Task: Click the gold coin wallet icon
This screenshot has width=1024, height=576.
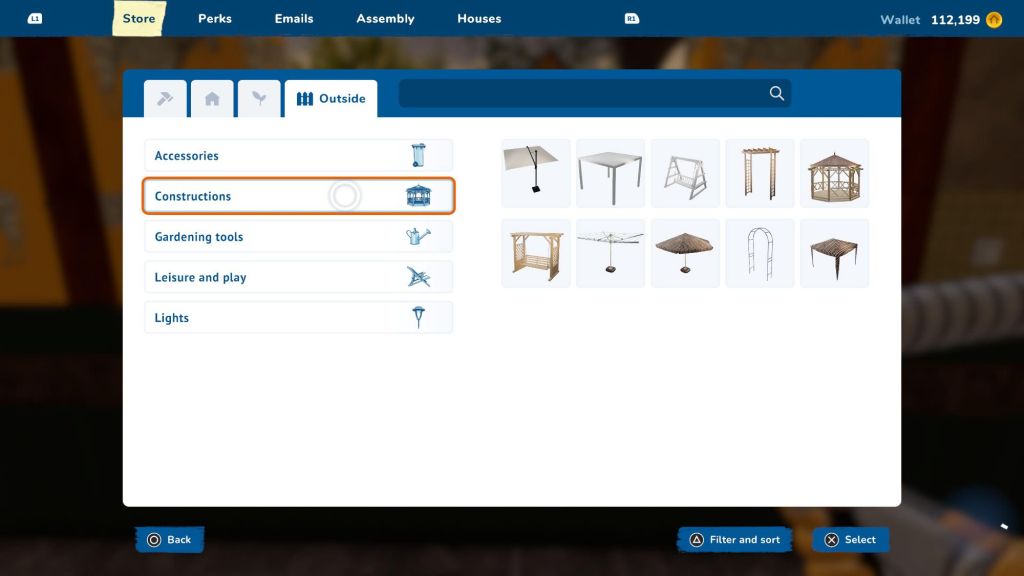Action: click(x=993, y=20)
